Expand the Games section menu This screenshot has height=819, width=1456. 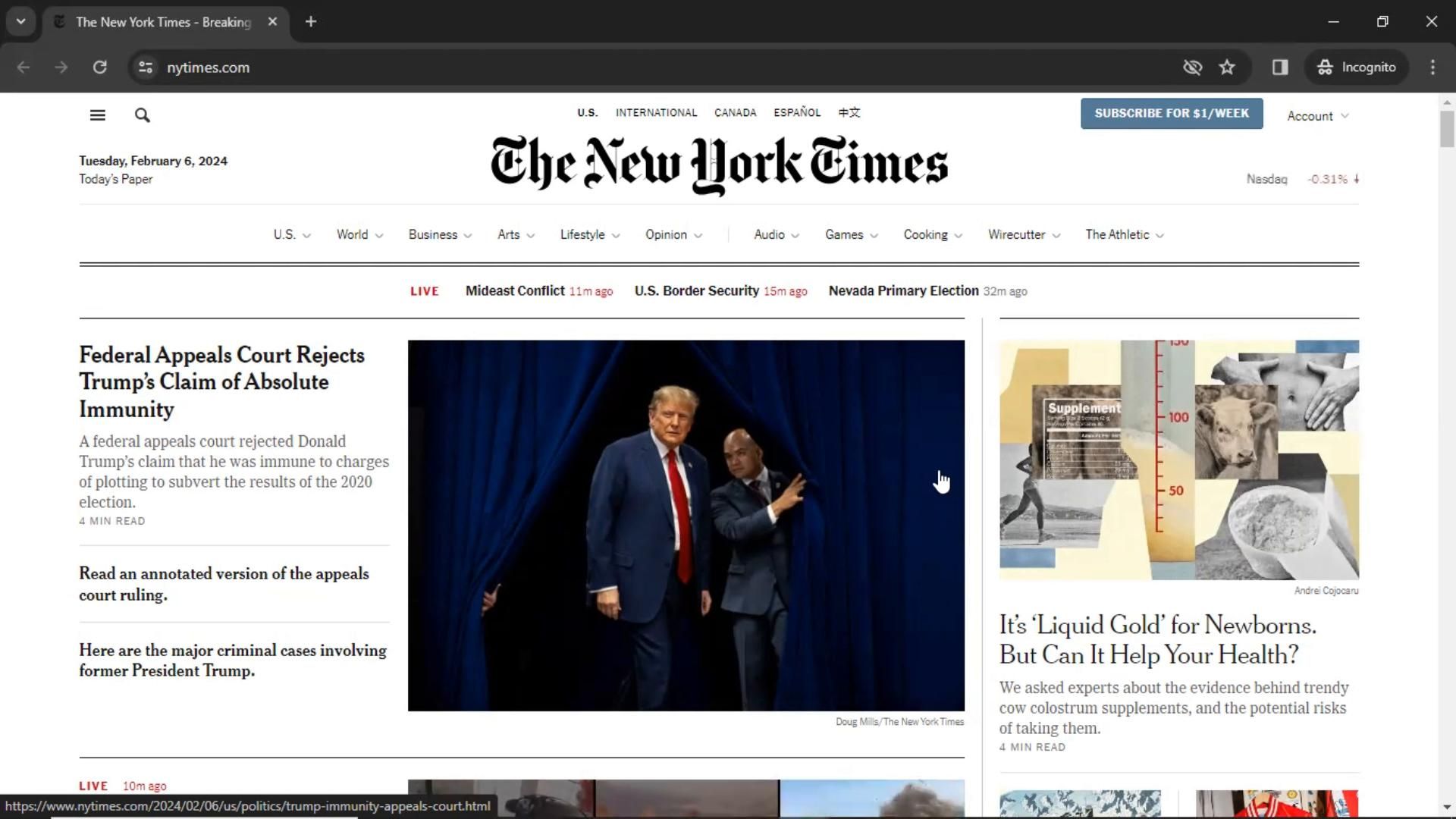(851, 235)
